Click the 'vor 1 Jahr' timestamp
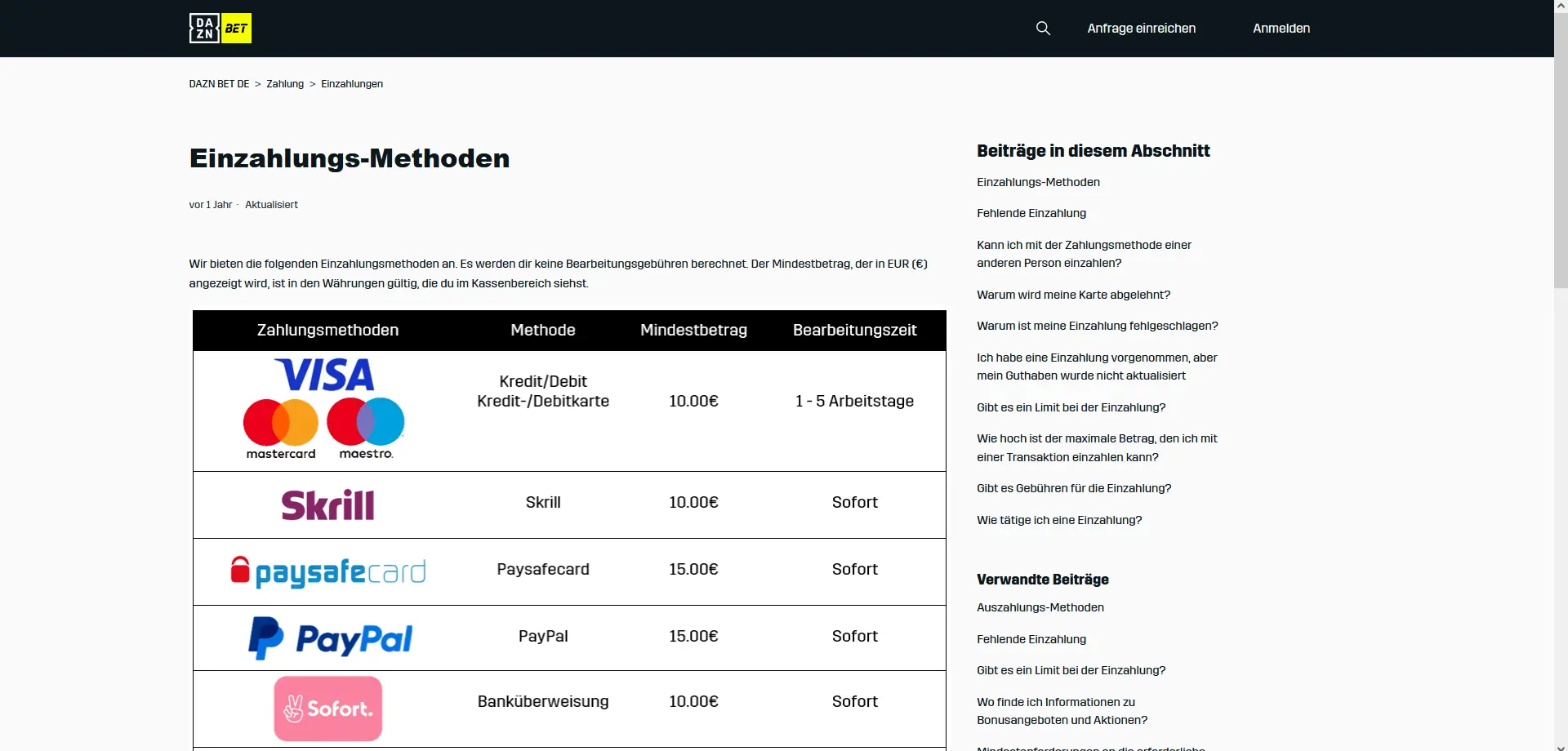Image resolution: width=1568 pixels, height=751 pixels. [211, 205]
